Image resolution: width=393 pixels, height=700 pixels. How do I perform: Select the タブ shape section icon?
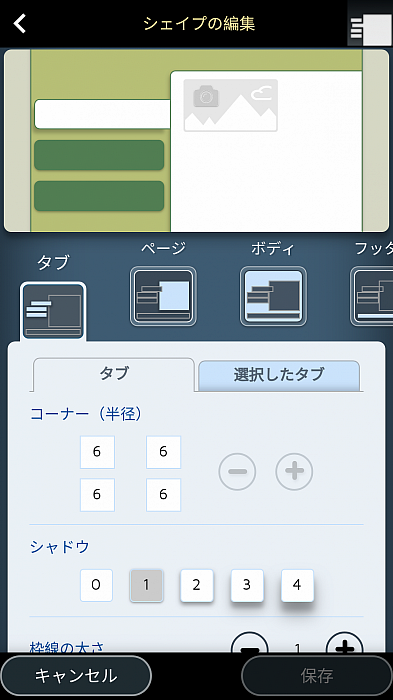coord(53,311)
